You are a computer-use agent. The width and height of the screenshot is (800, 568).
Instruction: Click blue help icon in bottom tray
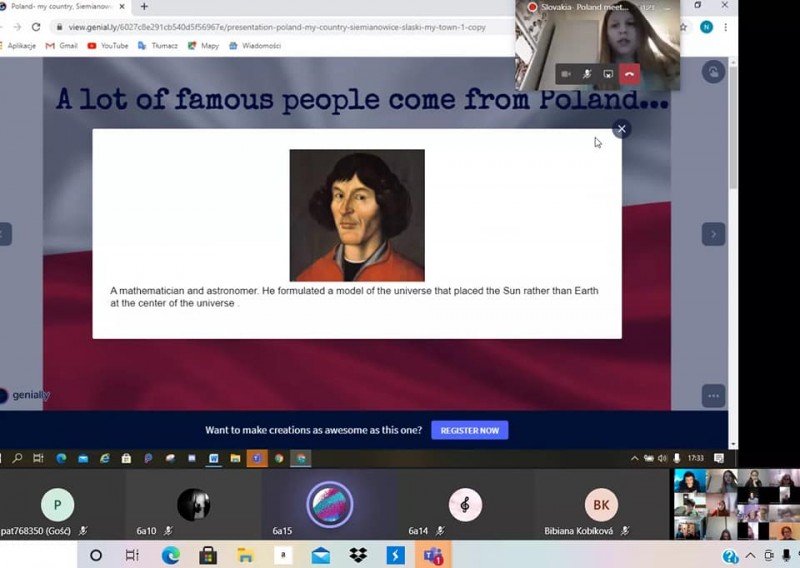(x=730, y=556)
